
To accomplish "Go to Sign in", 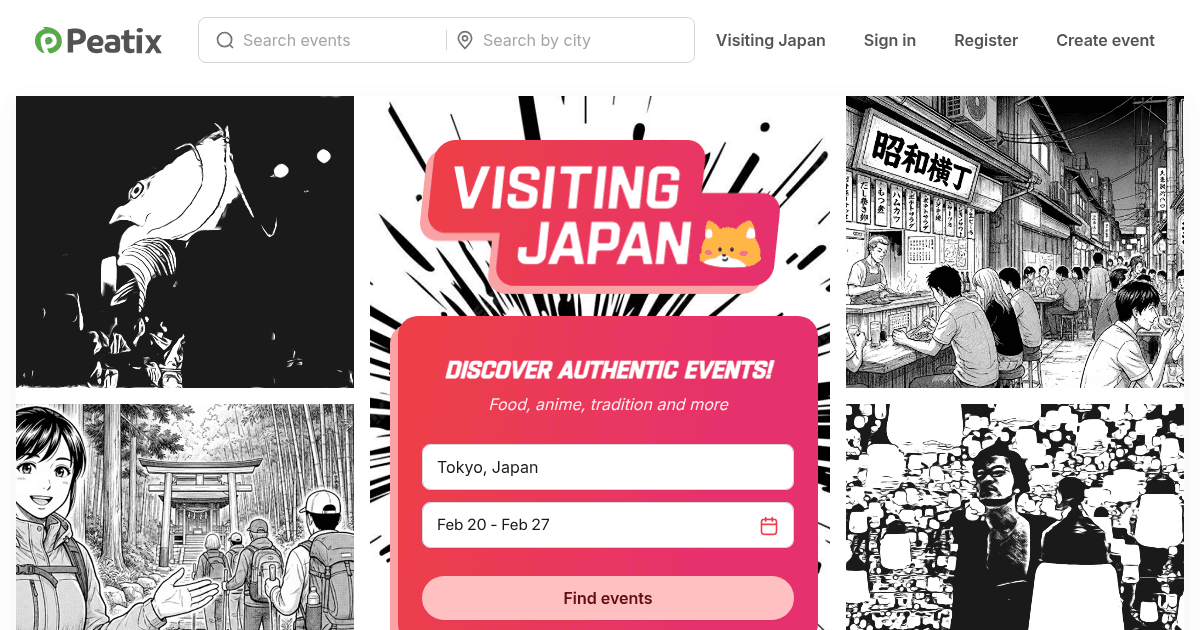I will (890, 40).
